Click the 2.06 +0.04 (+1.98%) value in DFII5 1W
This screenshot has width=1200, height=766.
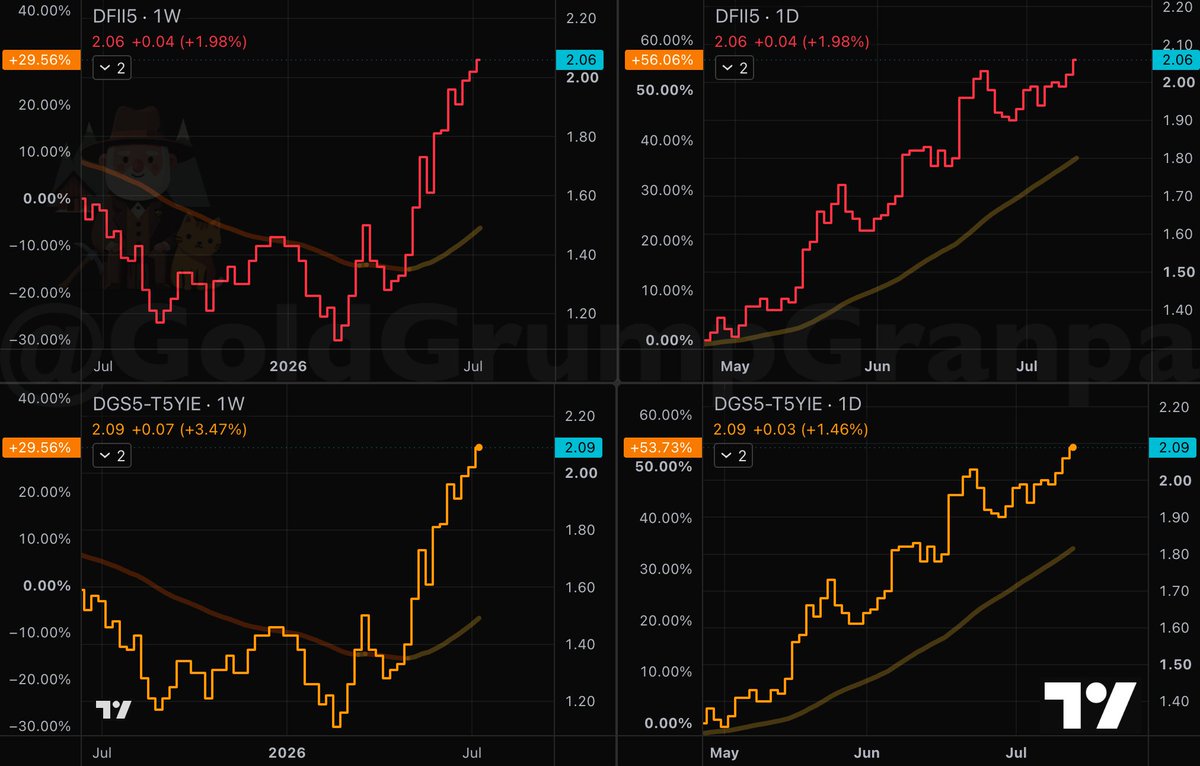[169, 41]
